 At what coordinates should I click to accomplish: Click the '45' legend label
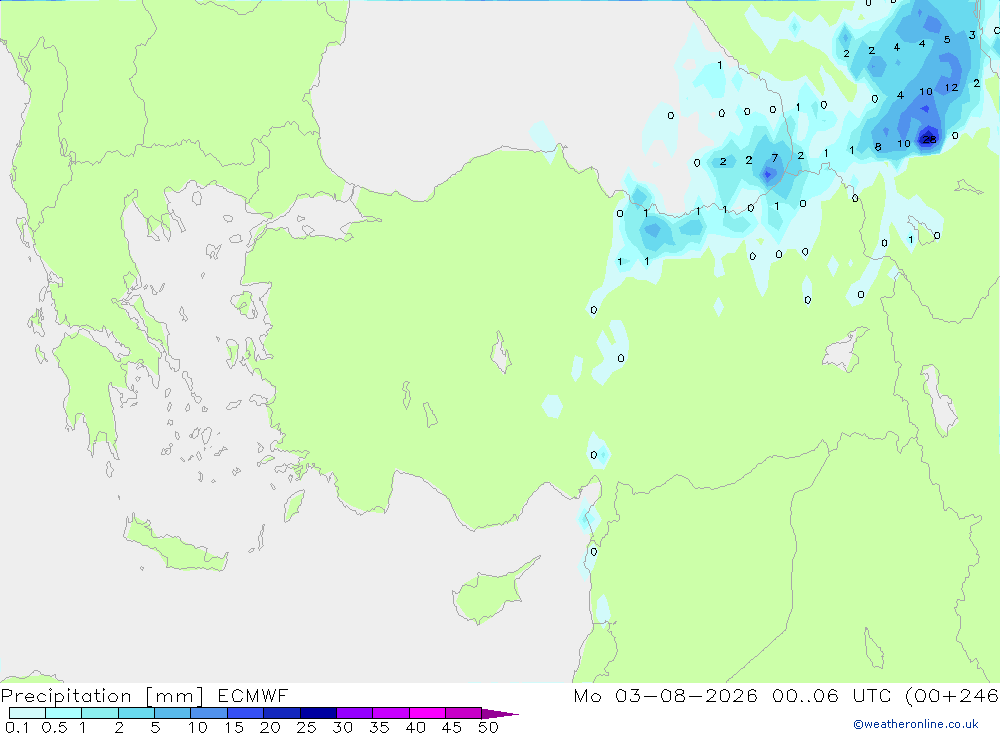[452, 727]
